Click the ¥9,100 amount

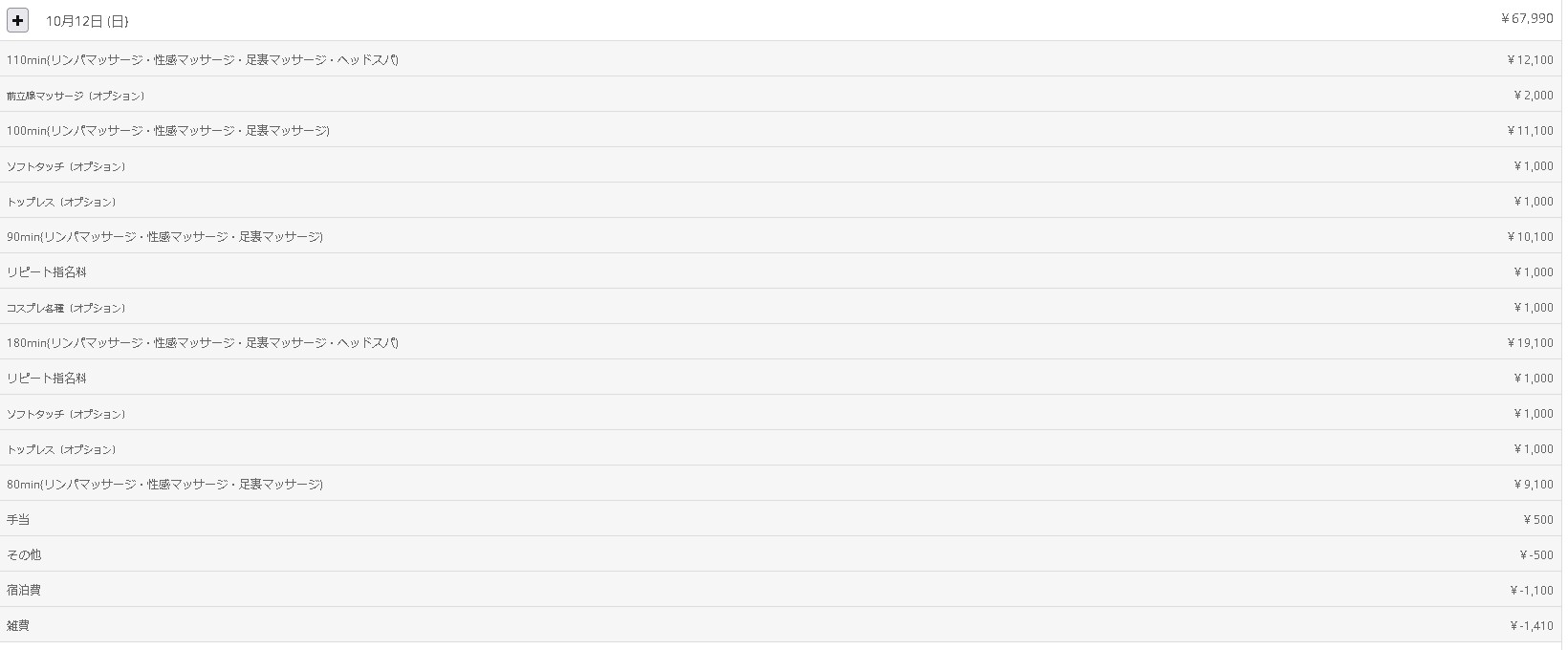[x=1534, y=484]
